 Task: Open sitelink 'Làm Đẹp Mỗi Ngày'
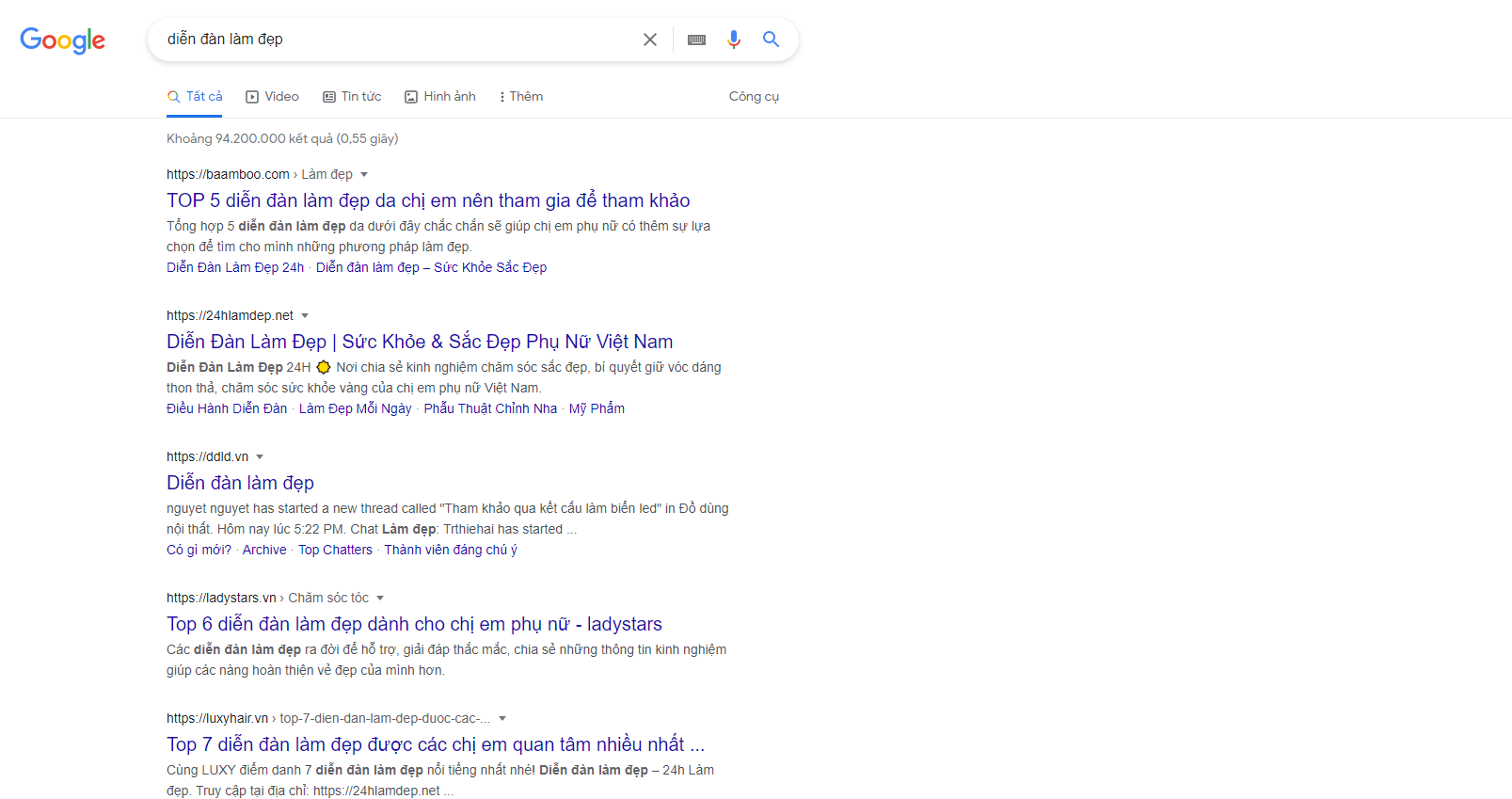click(356, 408)
